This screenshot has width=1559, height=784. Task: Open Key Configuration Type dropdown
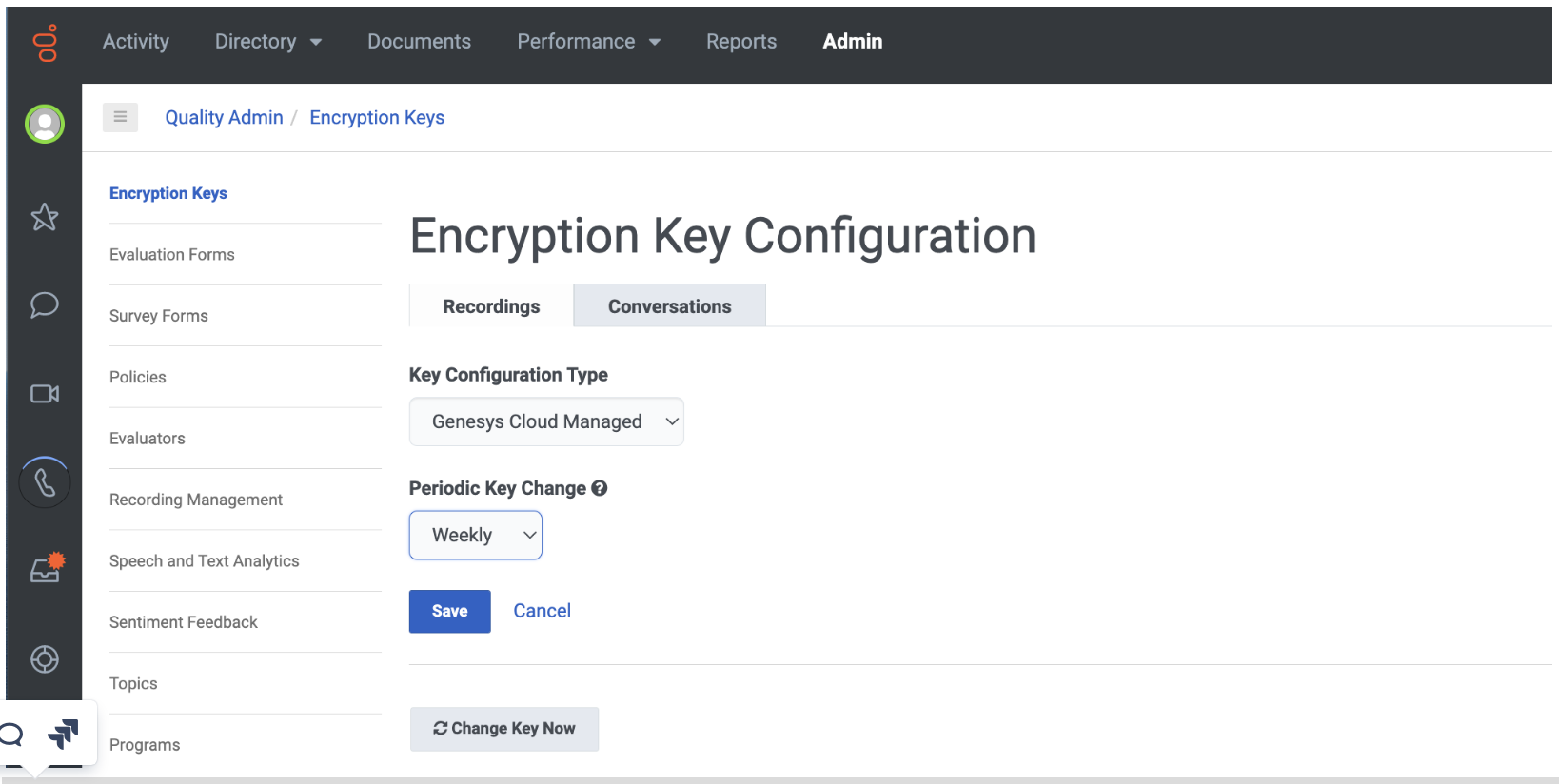click(546, 421)
